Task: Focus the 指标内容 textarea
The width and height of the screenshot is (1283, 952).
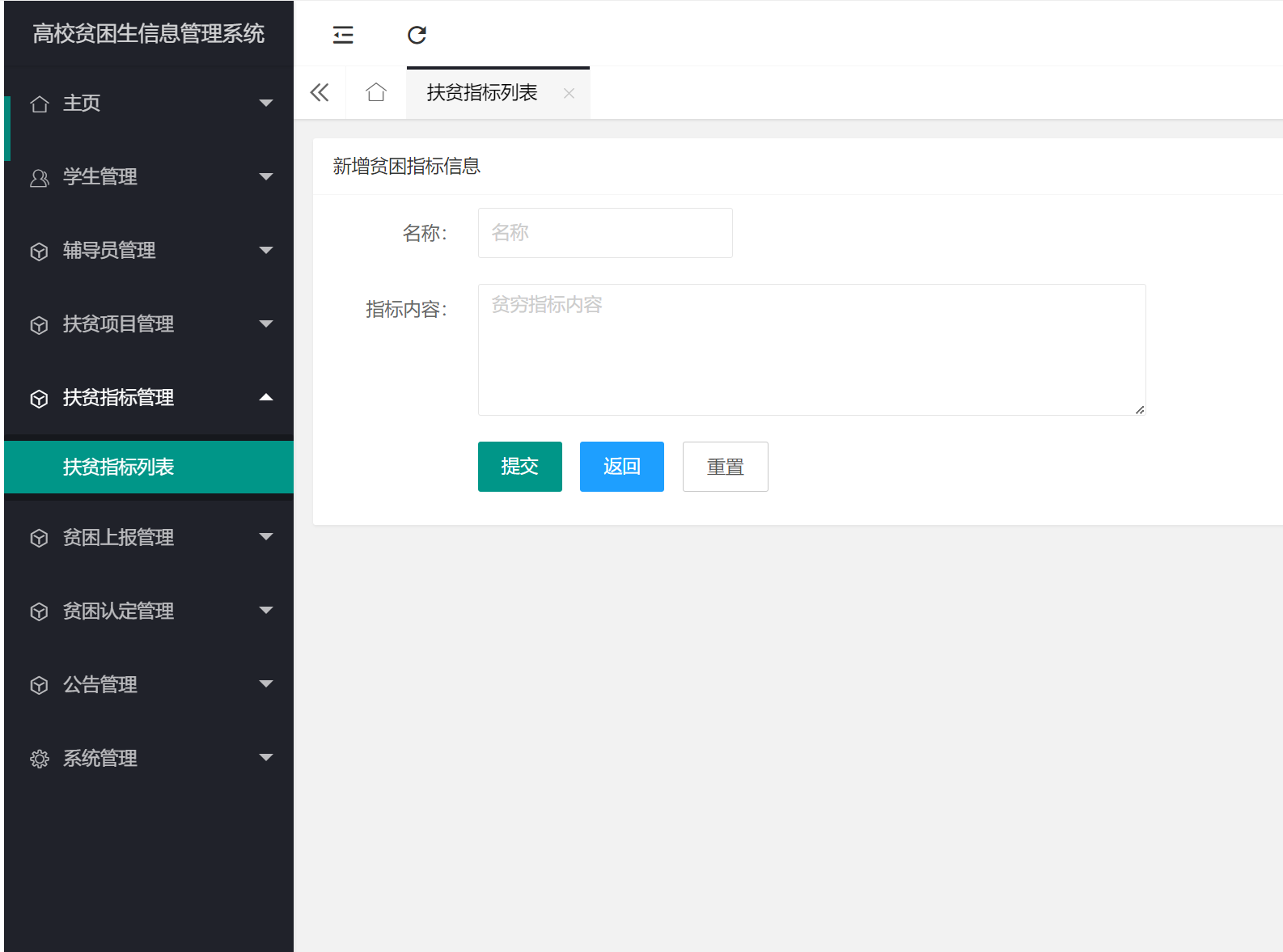Action: tap(812, 349)
